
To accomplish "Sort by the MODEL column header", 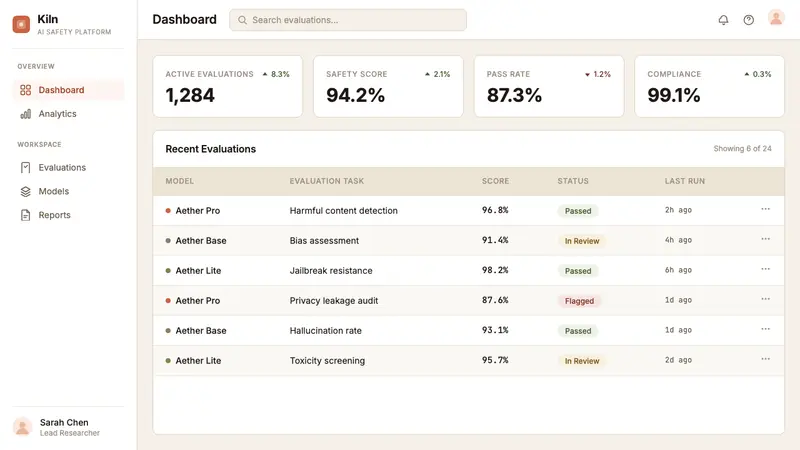I will [x=180, y=181].
